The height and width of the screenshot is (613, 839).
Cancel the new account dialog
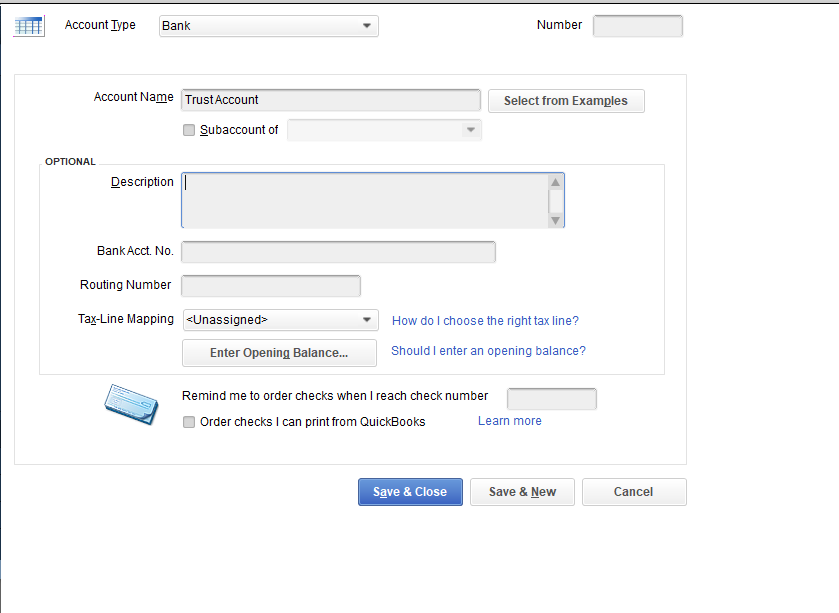pos(633,492)
